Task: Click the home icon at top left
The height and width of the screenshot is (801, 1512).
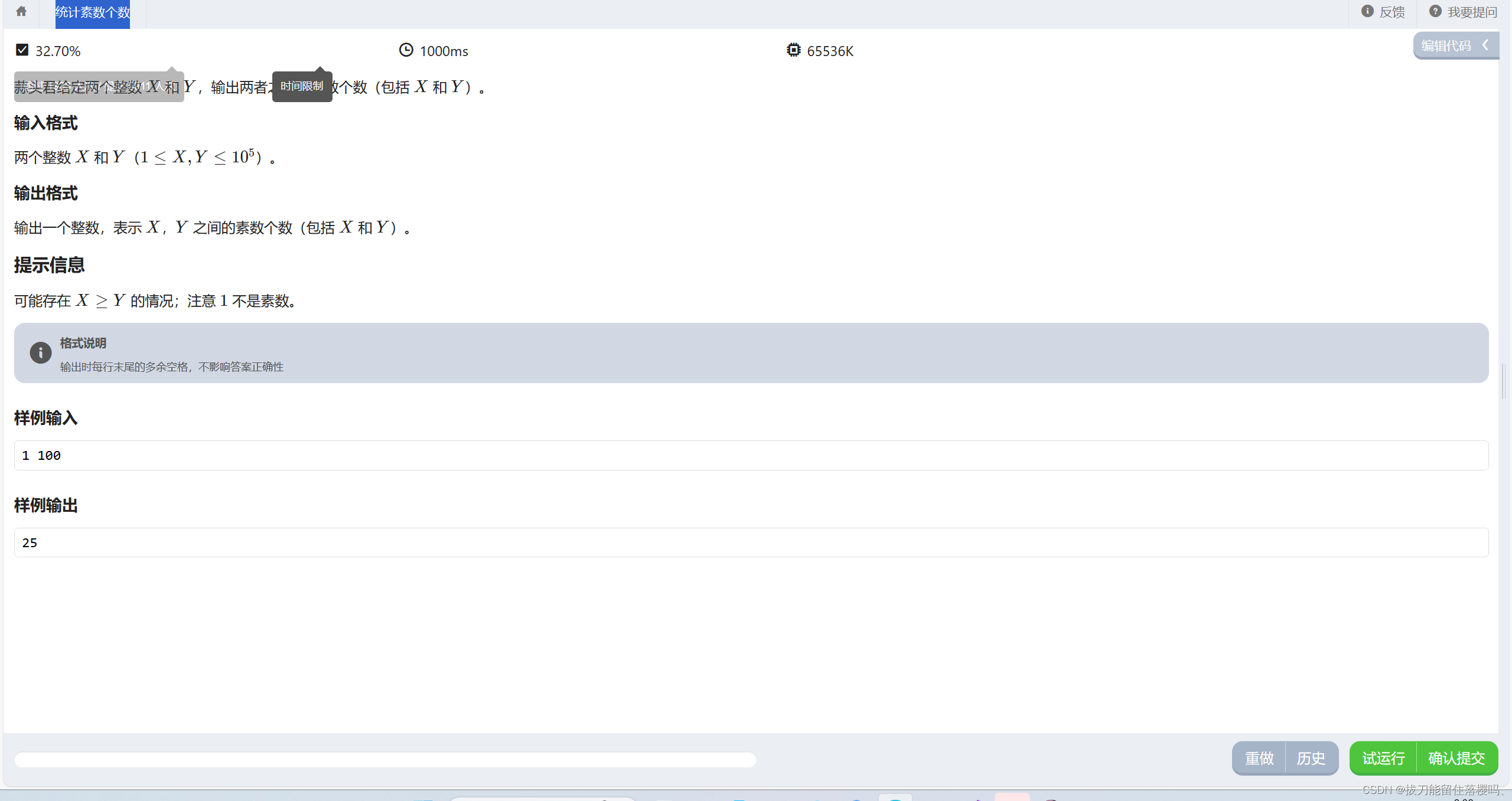Action: (x=21, y=11)
